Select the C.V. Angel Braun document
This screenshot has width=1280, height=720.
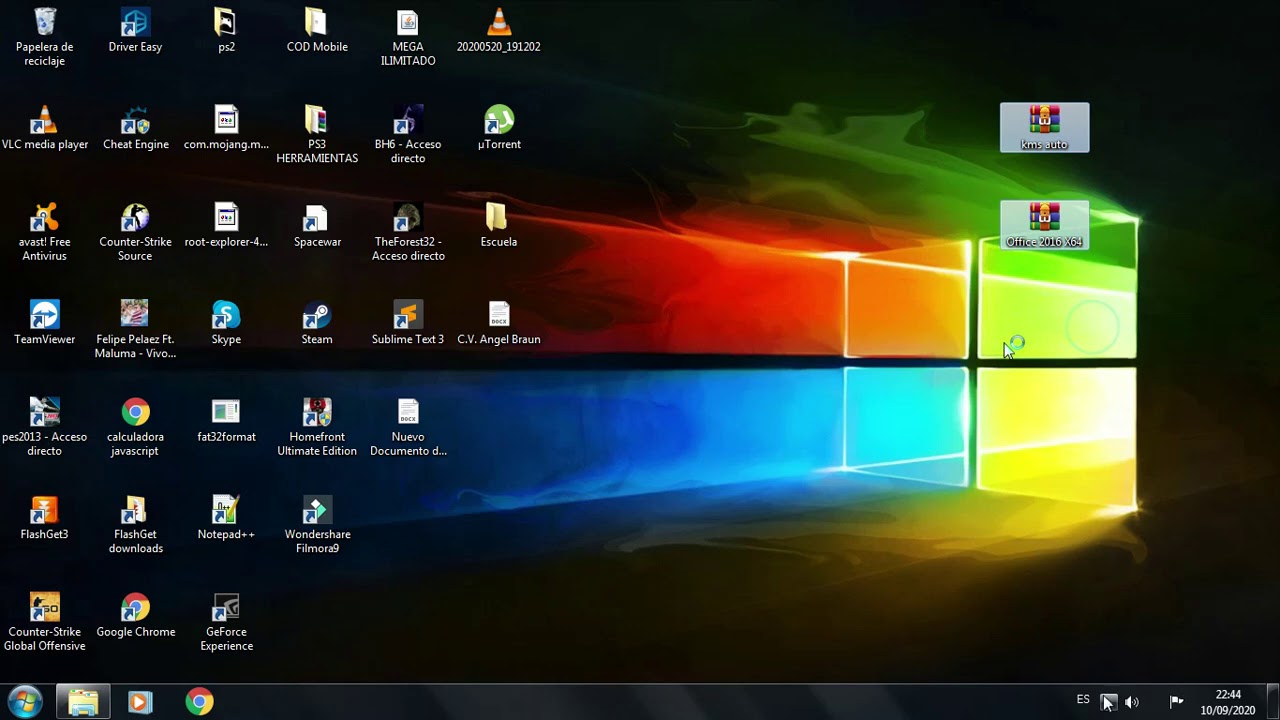(x=498, y=322)
